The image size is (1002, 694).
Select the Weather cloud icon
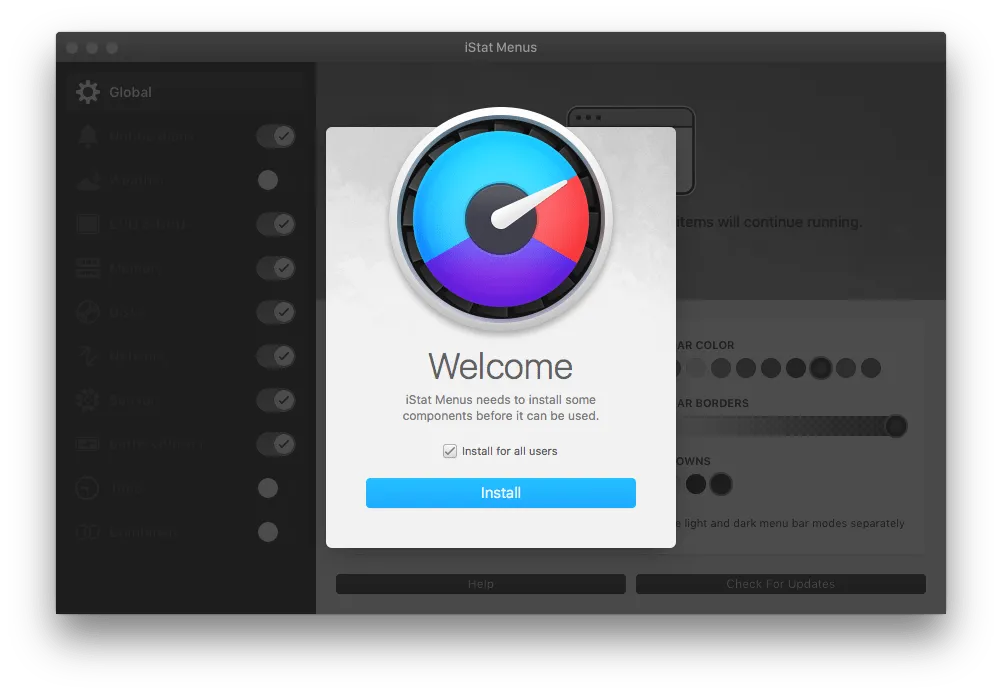tap(88, 181)
